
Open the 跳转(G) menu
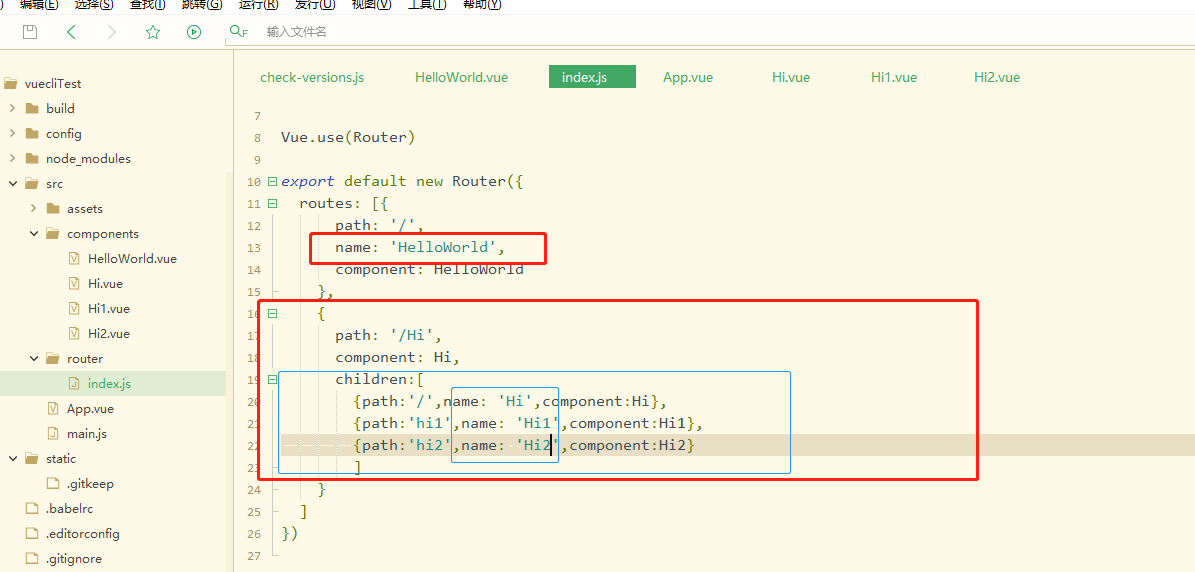203,5
